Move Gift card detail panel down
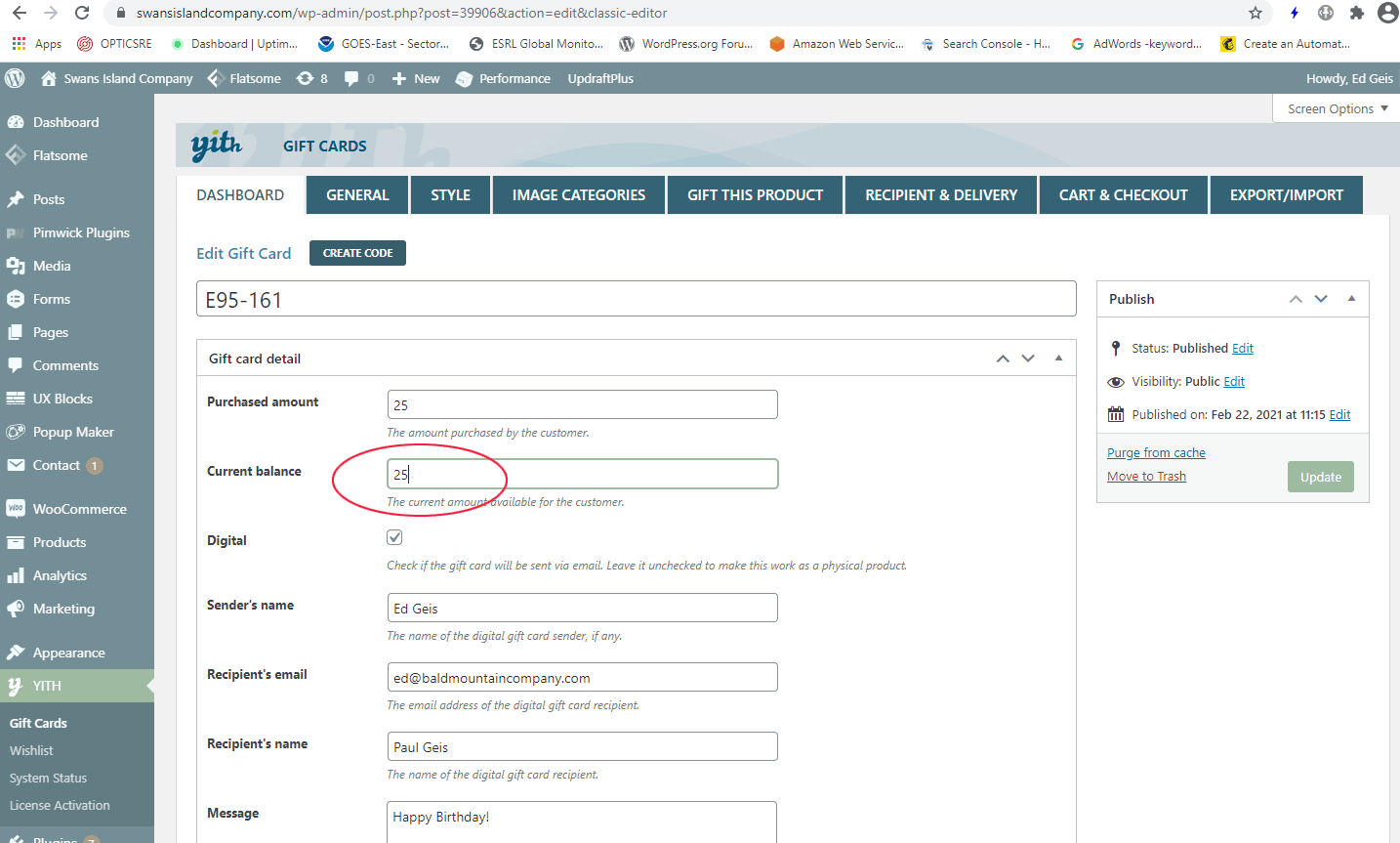This screenshot has height=843, width=1400. [1028, 358]
